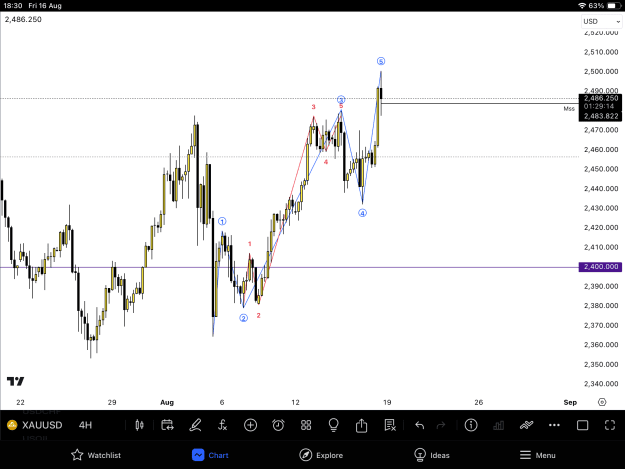
Task: Share the chart with share icon
Action: [361, 425]
